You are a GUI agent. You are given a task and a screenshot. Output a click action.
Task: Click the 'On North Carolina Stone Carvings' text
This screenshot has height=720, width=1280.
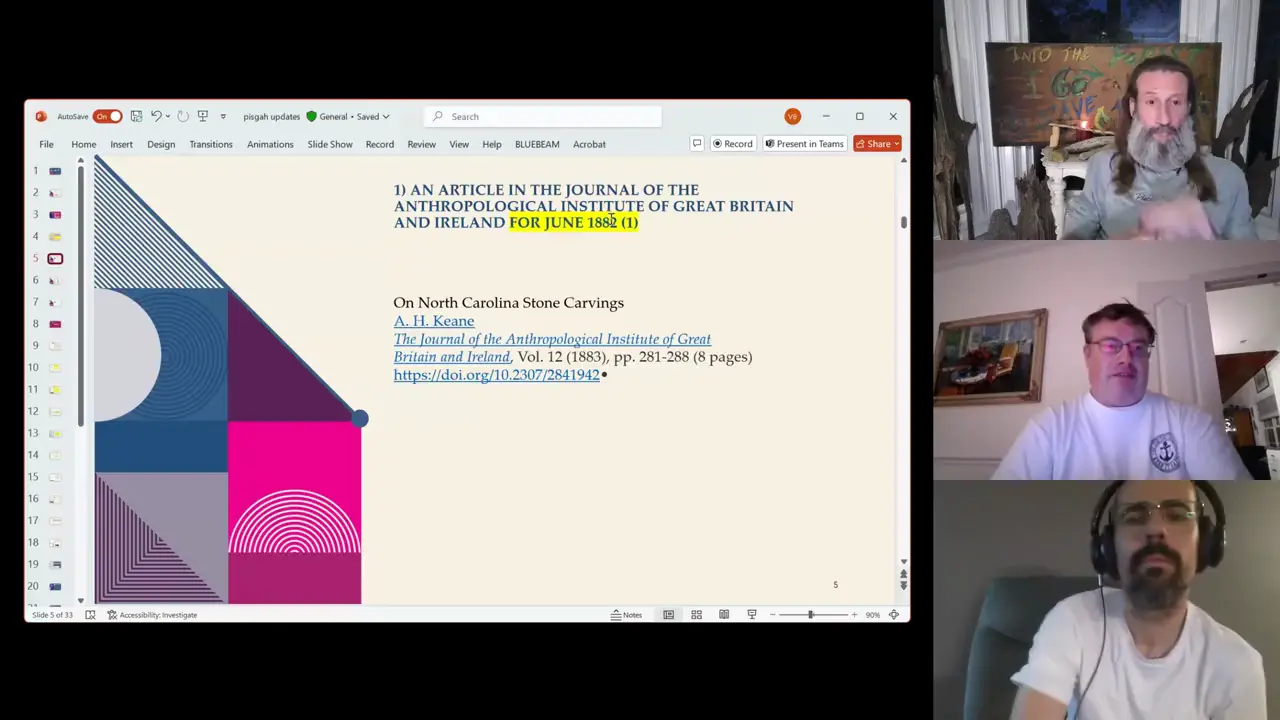508,303
